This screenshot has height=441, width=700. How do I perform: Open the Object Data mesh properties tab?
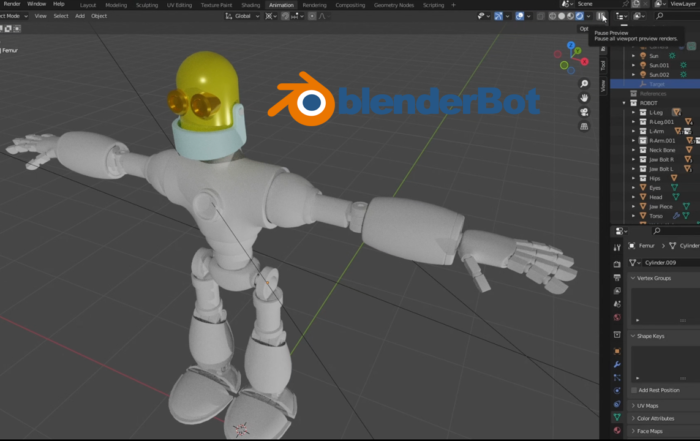point(616,415)
